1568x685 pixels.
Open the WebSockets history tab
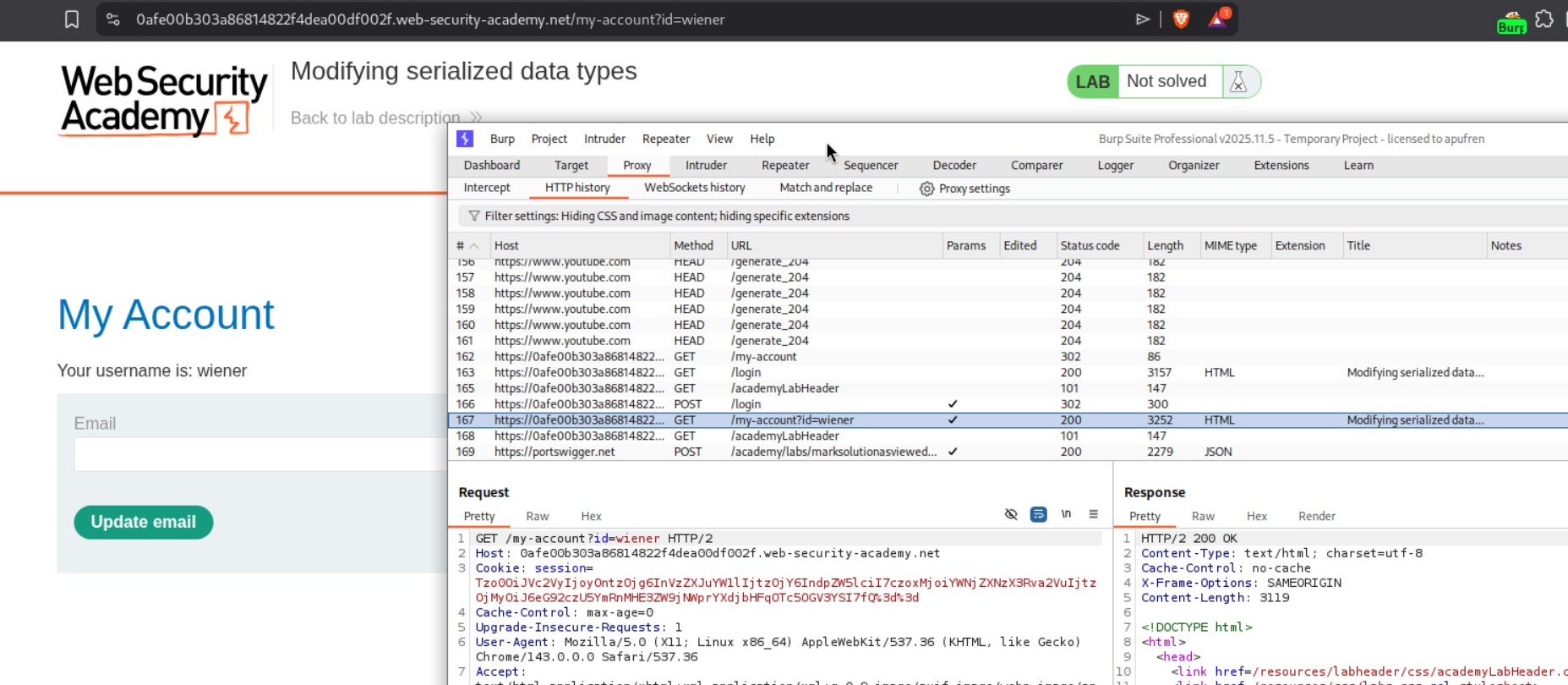pos(694,188)
